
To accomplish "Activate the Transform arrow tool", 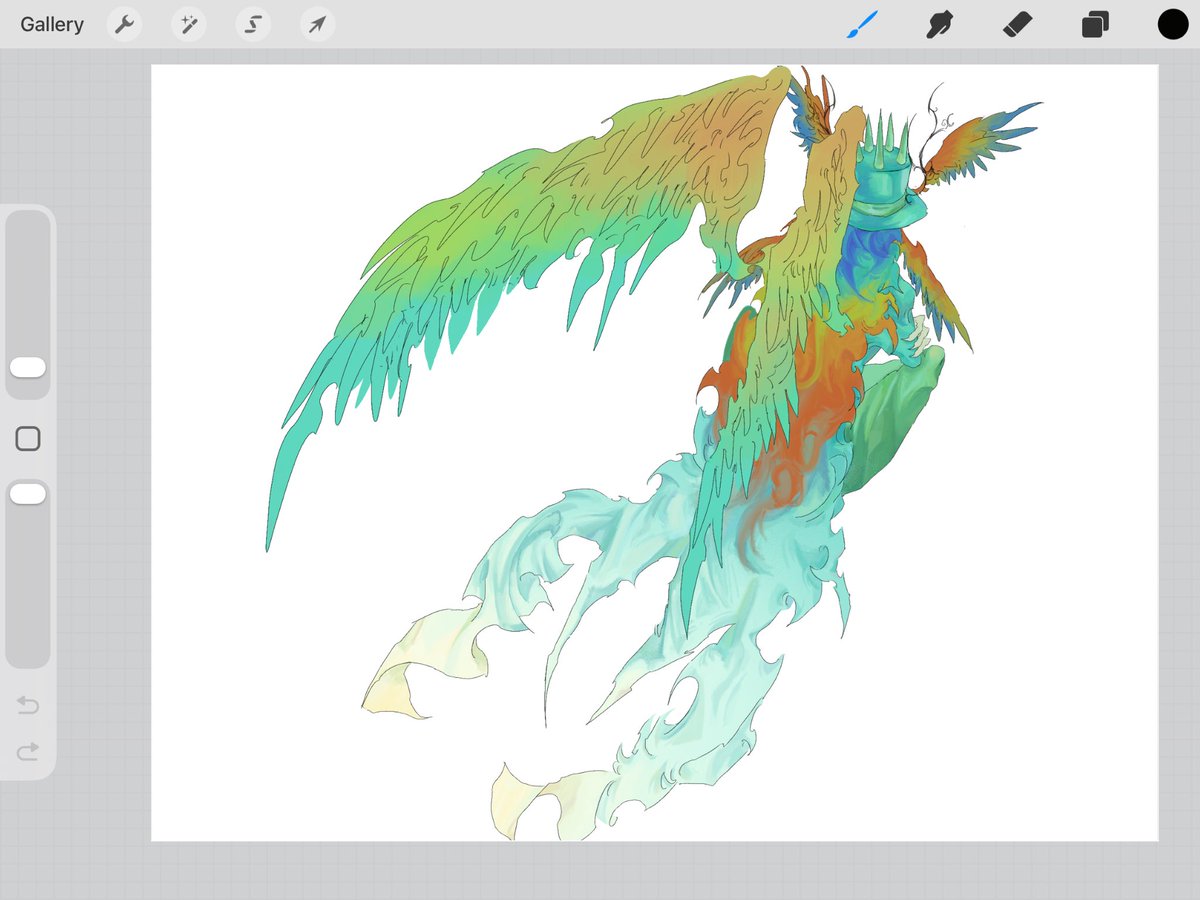I will coord(317,25).
